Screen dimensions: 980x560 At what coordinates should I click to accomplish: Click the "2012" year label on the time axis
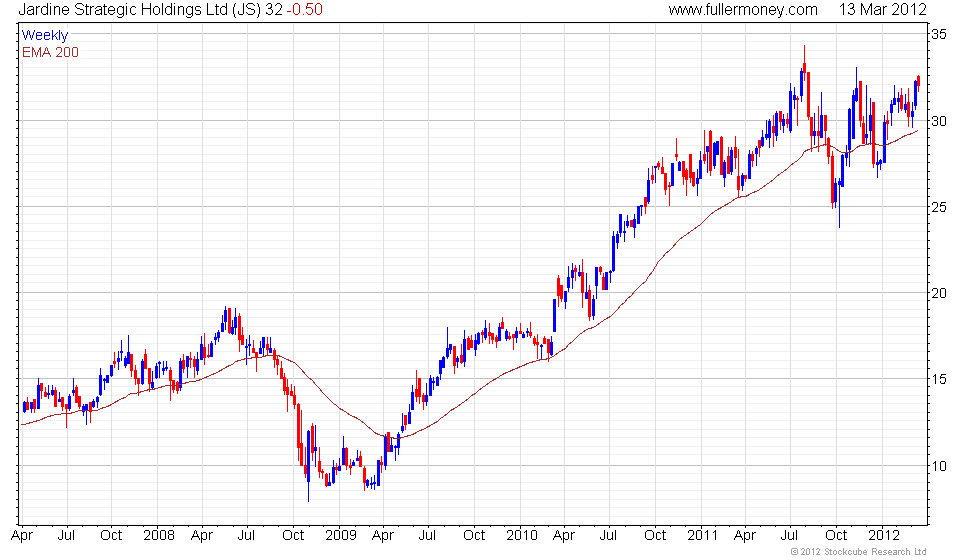pos(884,536)
